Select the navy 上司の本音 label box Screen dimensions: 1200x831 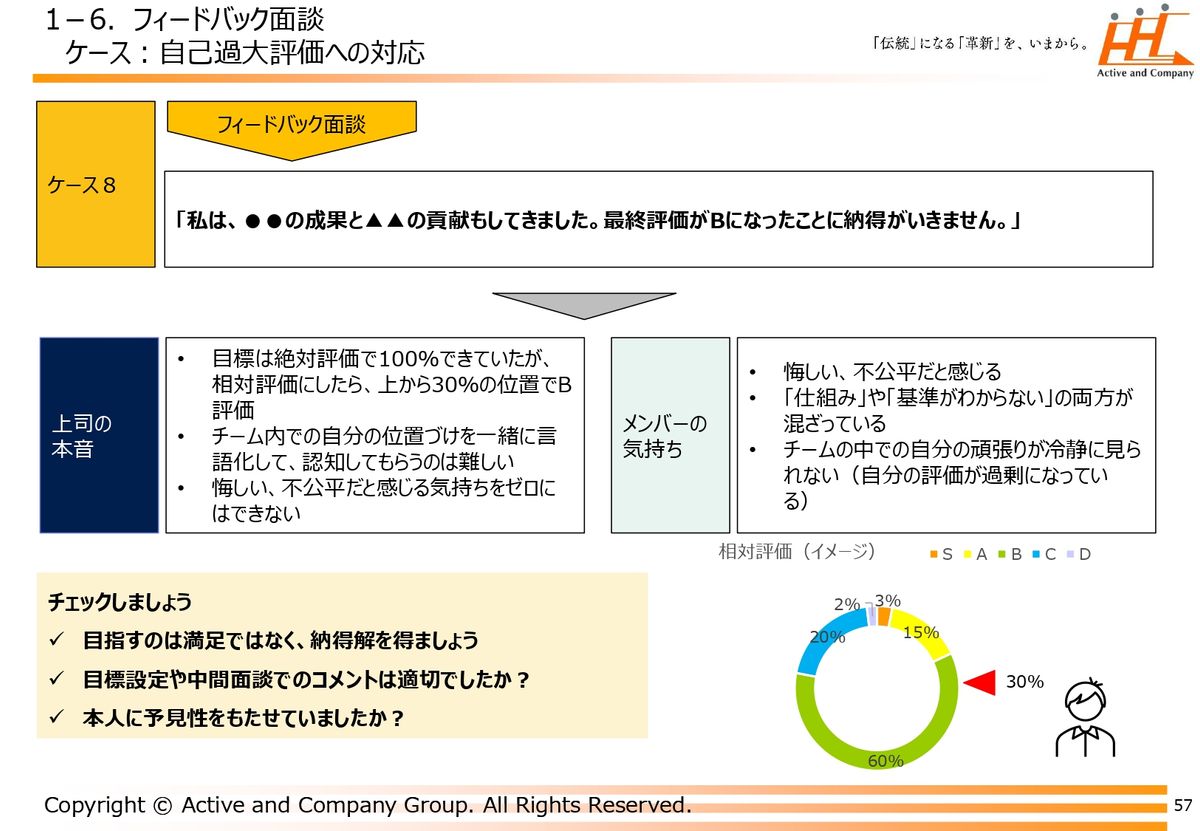click(99, 435)
